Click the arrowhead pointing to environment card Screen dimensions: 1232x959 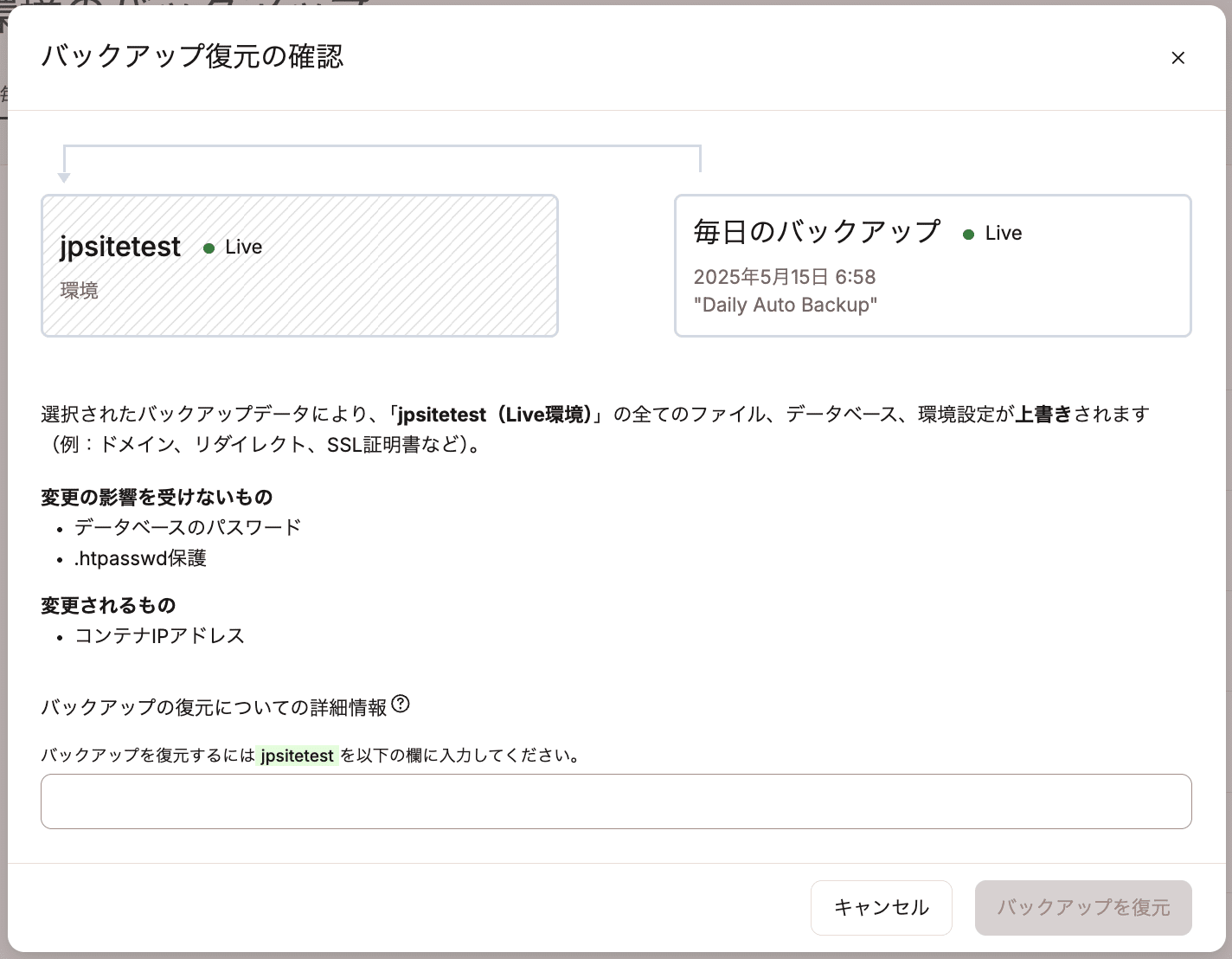click(63, 177)
